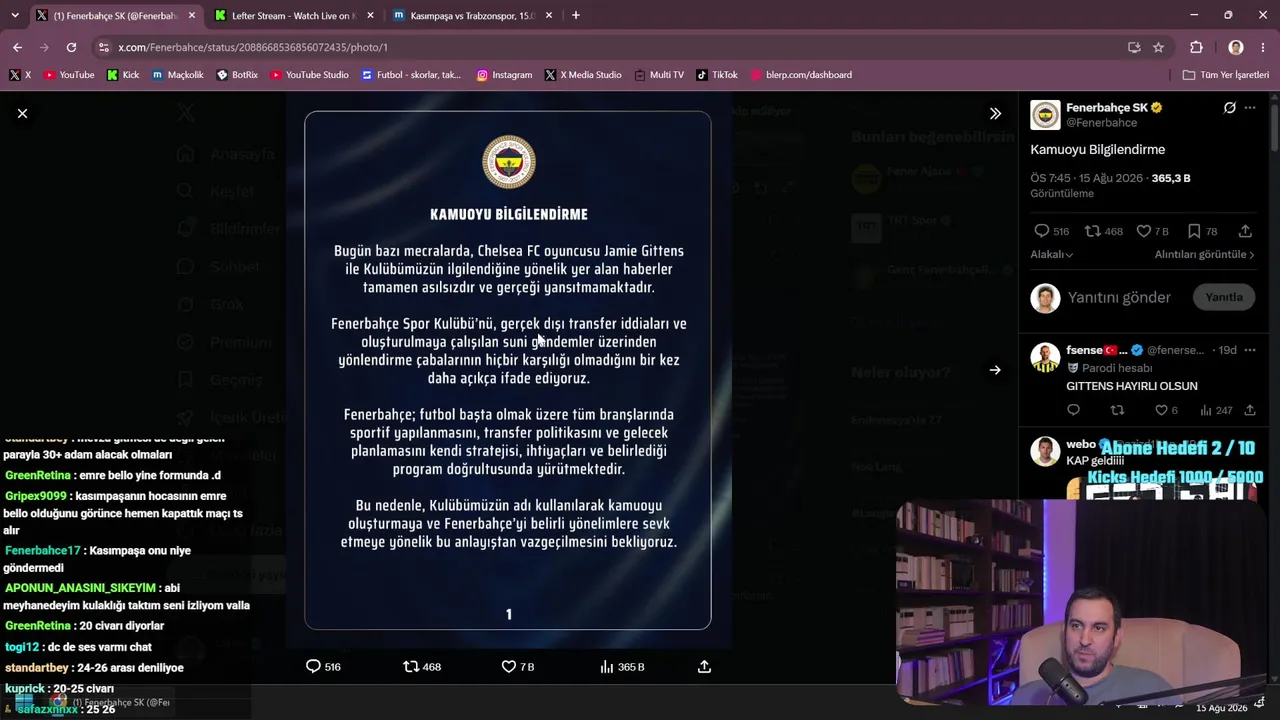The image size is (1280, 720).
Task: Repost icon in side panel showing 468
Action: (1092, 231)
